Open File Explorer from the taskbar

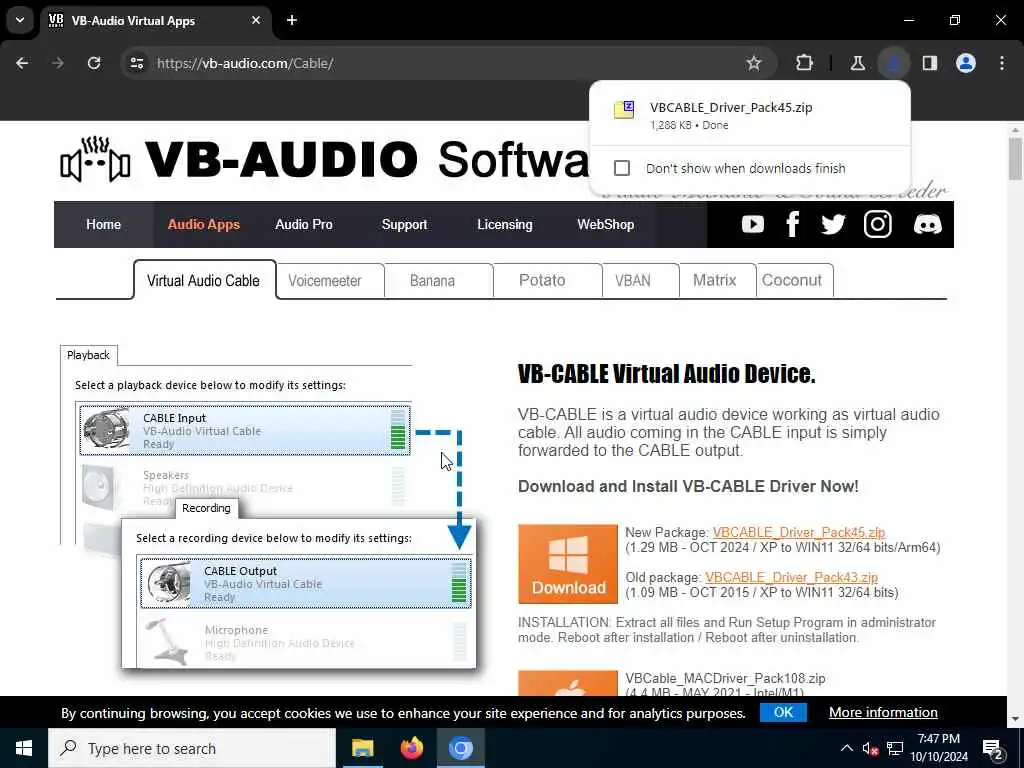362,748
